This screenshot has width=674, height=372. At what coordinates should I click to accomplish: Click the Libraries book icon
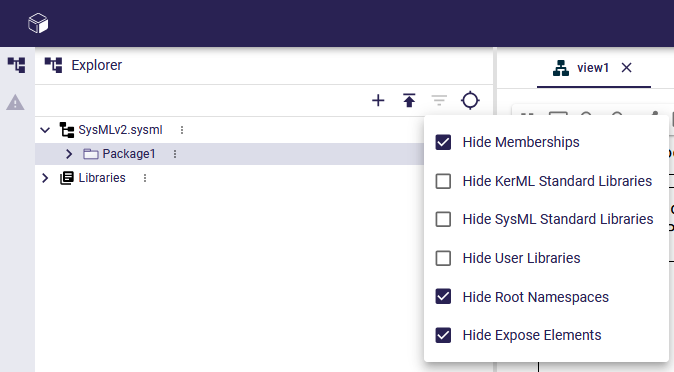click(67, 178)
